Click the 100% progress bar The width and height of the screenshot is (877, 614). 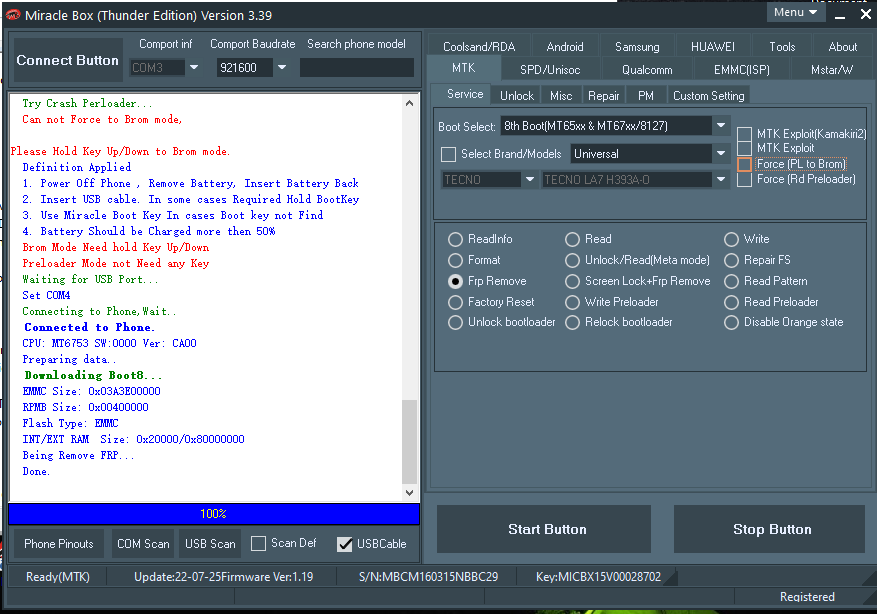coord(214,514)
